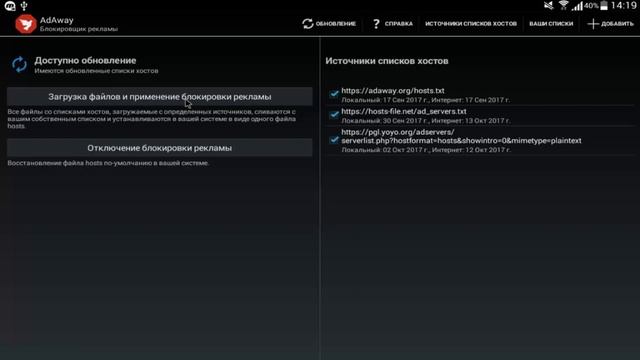Click the Отключение блокировки рекламы button
Screen dimensions: 640x360
click(160, 148)
